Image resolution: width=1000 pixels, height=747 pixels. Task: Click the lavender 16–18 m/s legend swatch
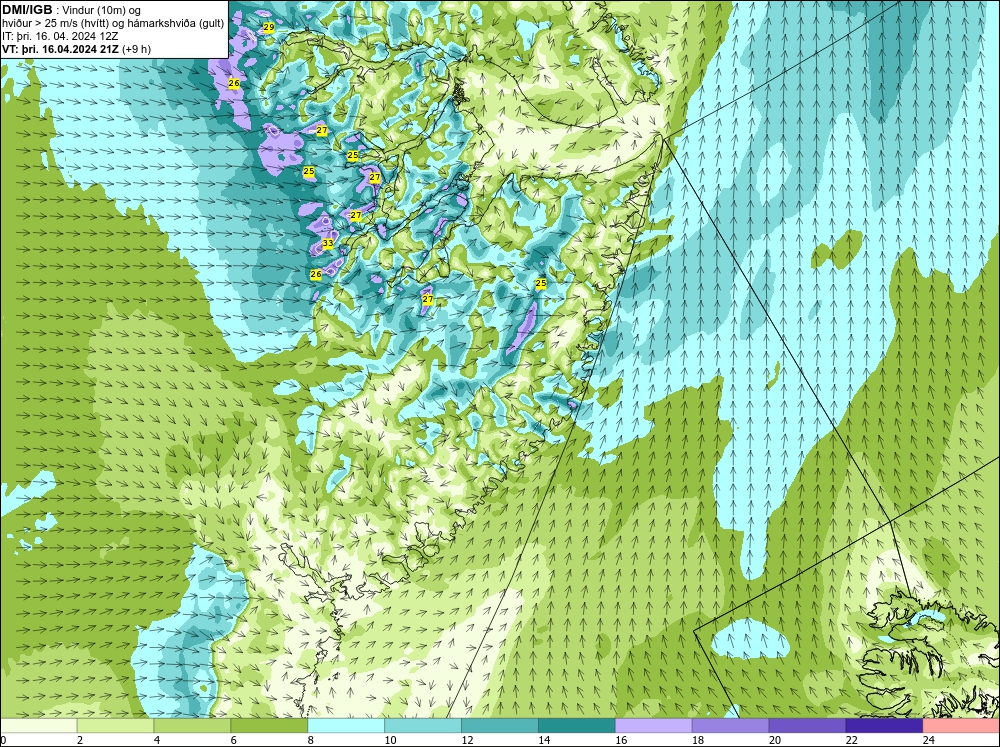click(x=654, y=725)
